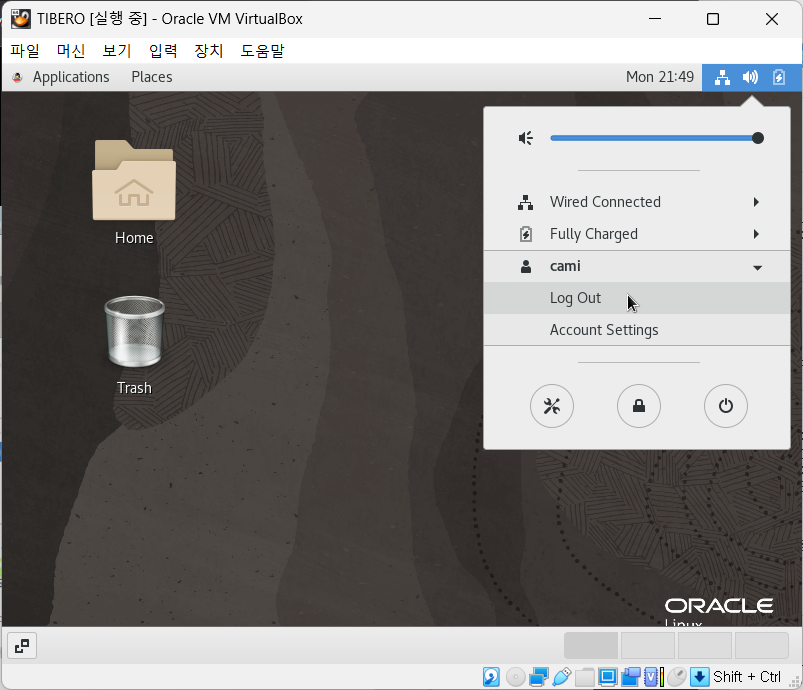Click the mouse integration status icon
This screenshot has height=690, width=803.
pos(677,677)
